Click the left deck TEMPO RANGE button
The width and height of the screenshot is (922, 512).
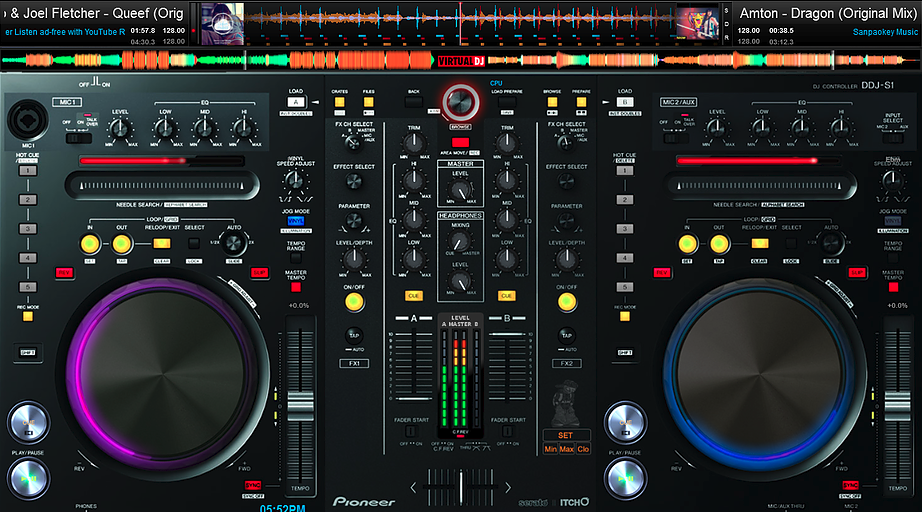(x=296, y=257)
